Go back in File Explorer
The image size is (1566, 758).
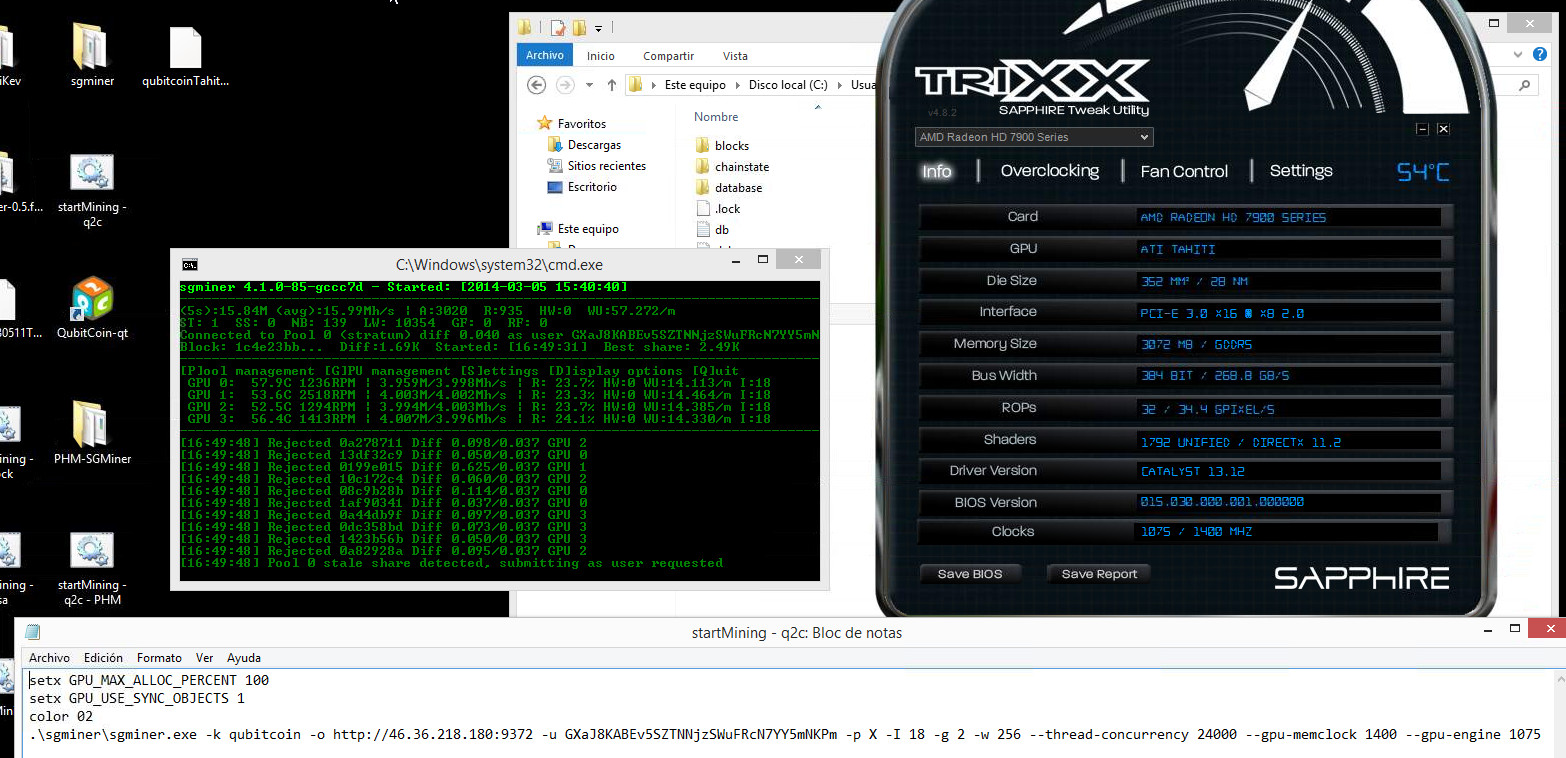coord(537,85)
